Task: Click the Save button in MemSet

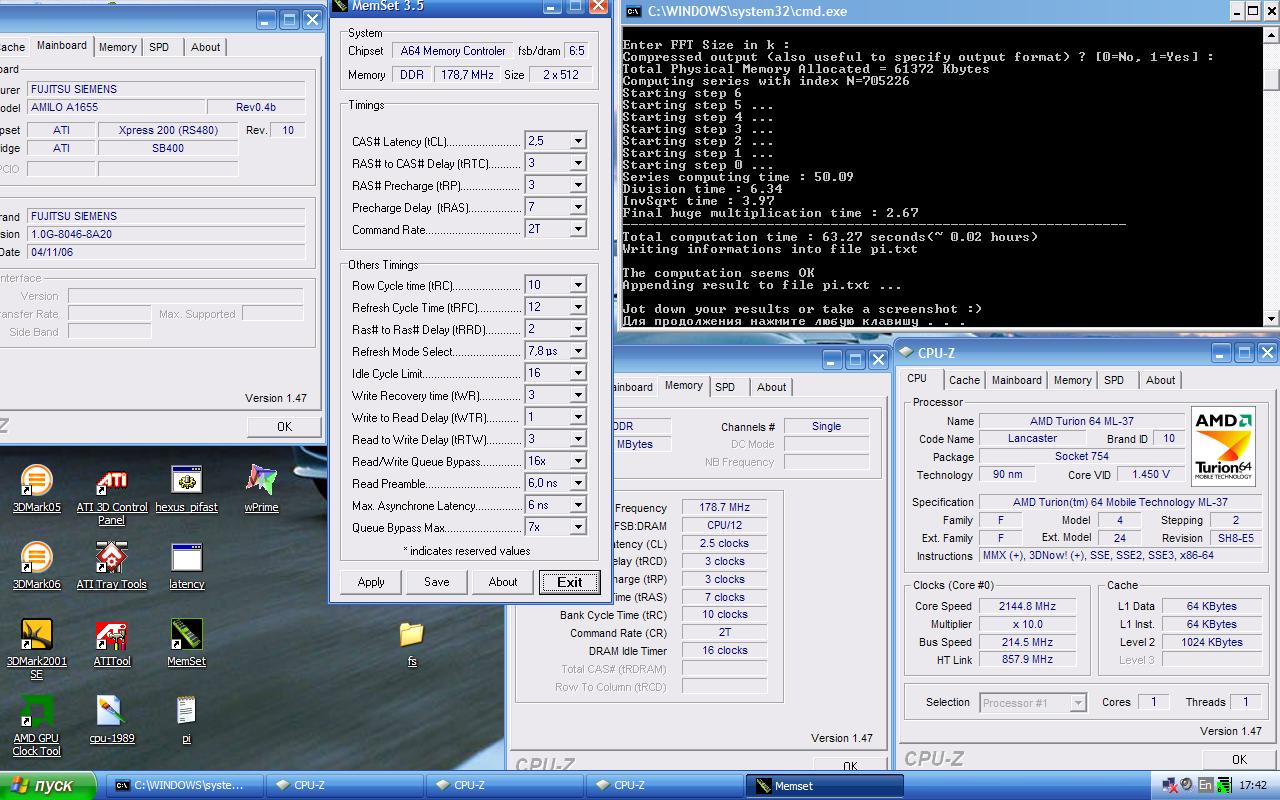Action: 436,582
